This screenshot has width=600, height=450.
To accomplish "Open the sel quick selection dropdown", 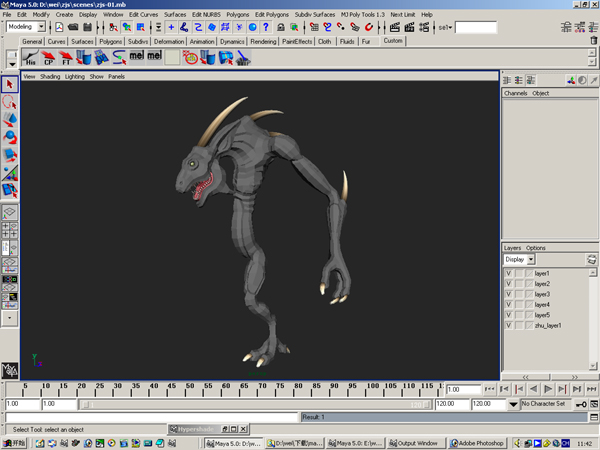I will point(445,27).
